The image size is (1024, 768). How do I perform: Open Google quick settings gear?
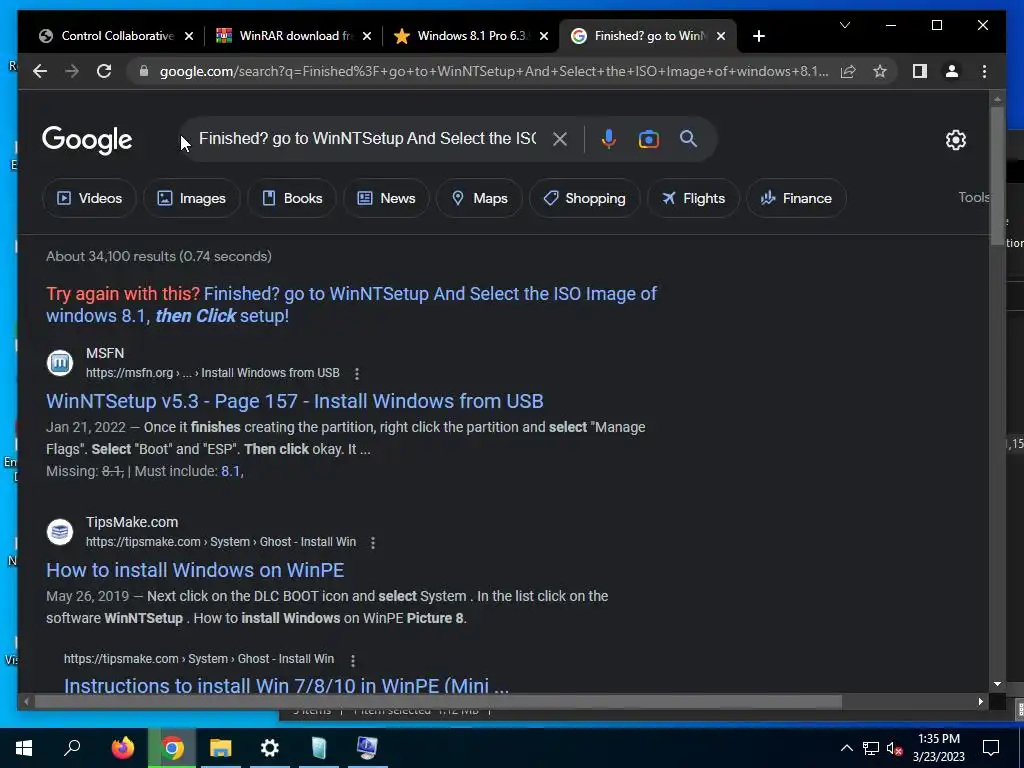(955, 140)
